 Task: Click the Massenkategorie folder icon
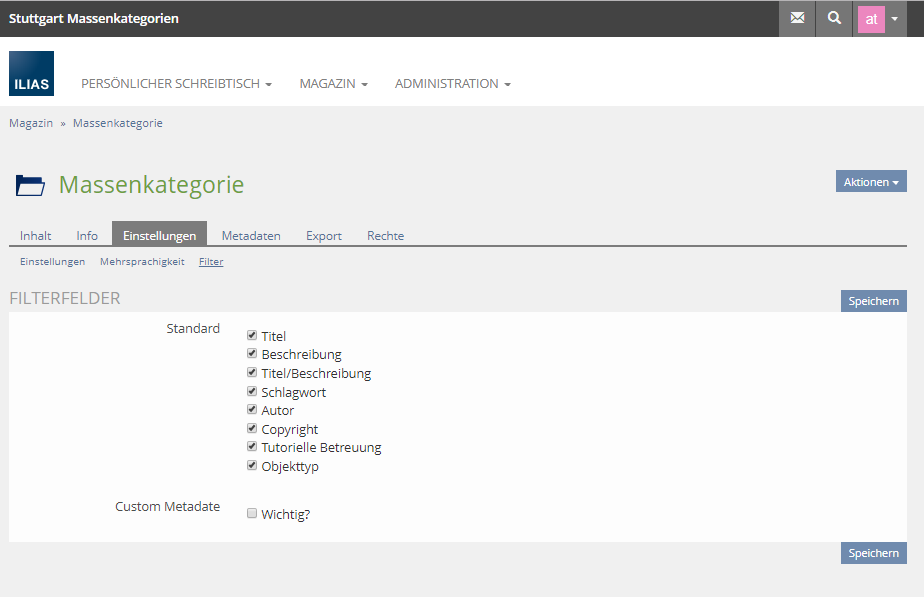[30, 185]
